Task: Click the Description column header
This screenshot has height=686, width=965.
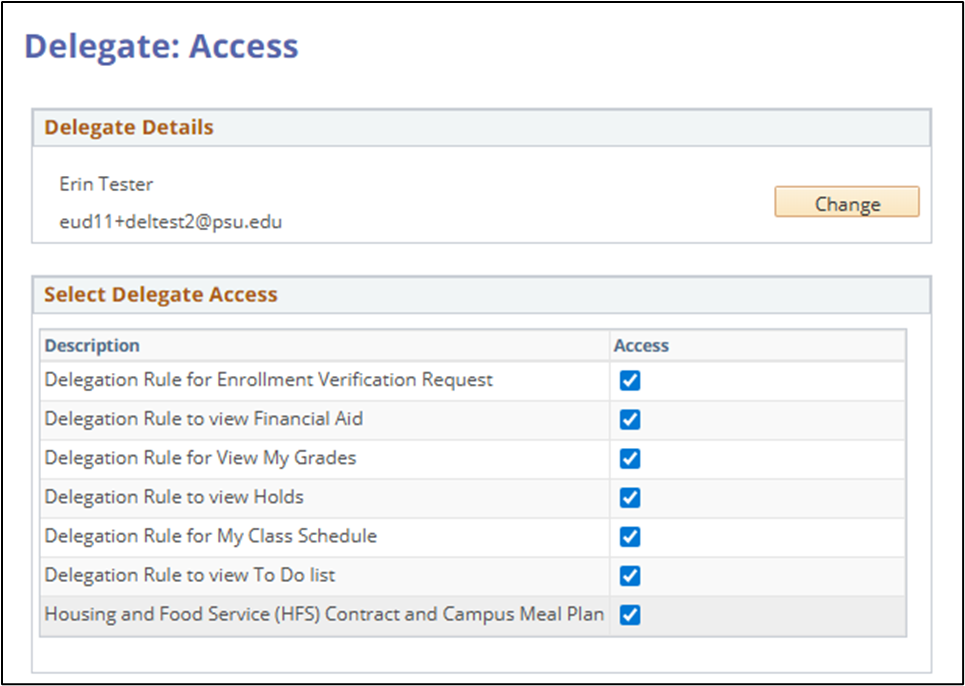Action: pyautogui.click(x=92, y=345)
